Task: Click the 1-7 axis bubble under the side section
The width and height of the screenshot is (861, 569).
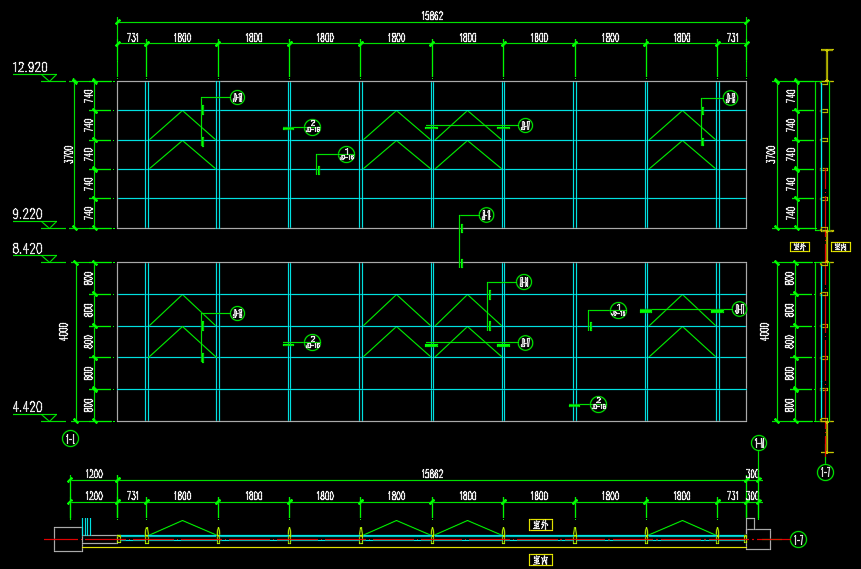Action: pyautogui.click(x=825, y=472)
